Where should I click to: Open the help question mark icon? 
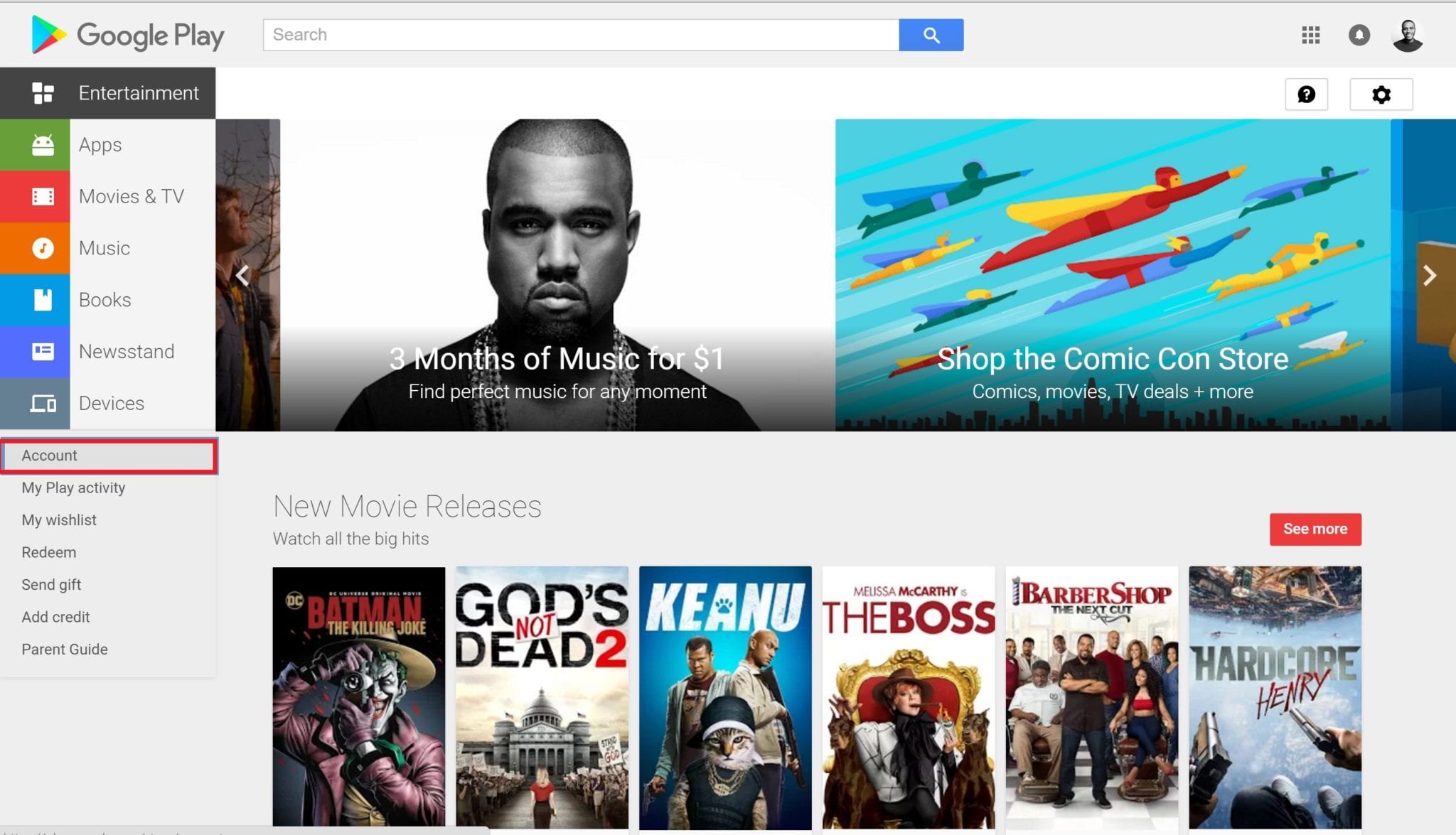point(1307,93)
